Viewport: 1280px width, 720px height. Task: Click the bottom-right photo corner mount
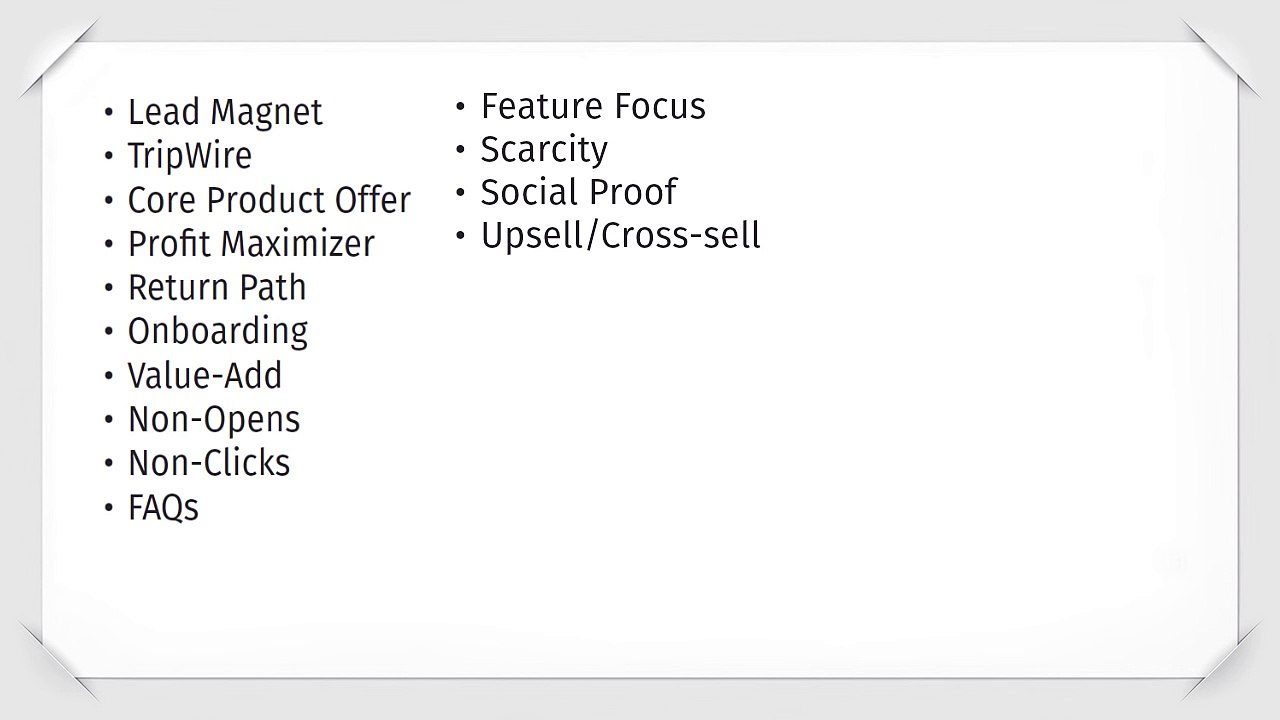point(1224,662)
